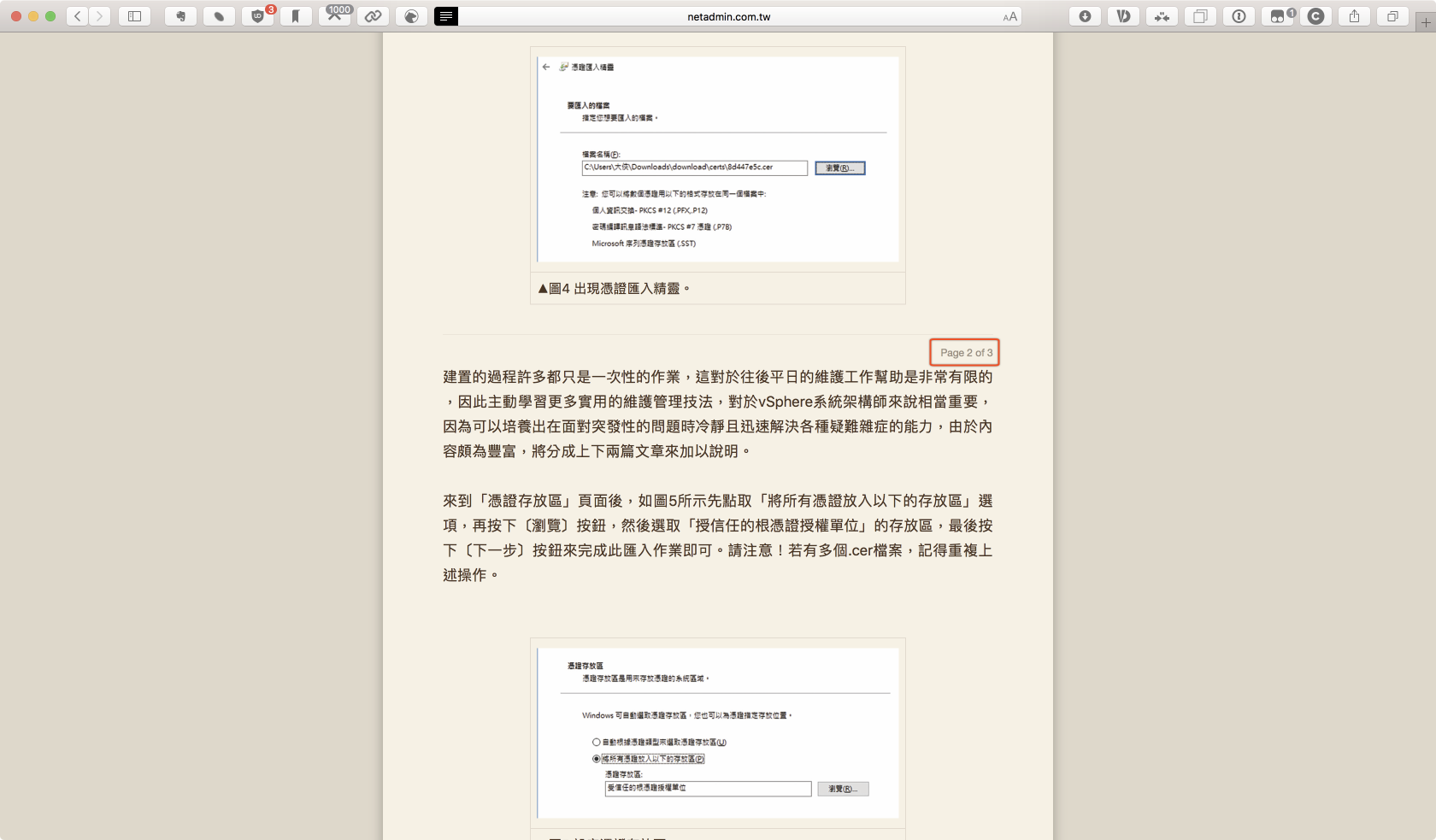
Task: Click the extension icon with 1000 badge
Action: tap(335, 16)
